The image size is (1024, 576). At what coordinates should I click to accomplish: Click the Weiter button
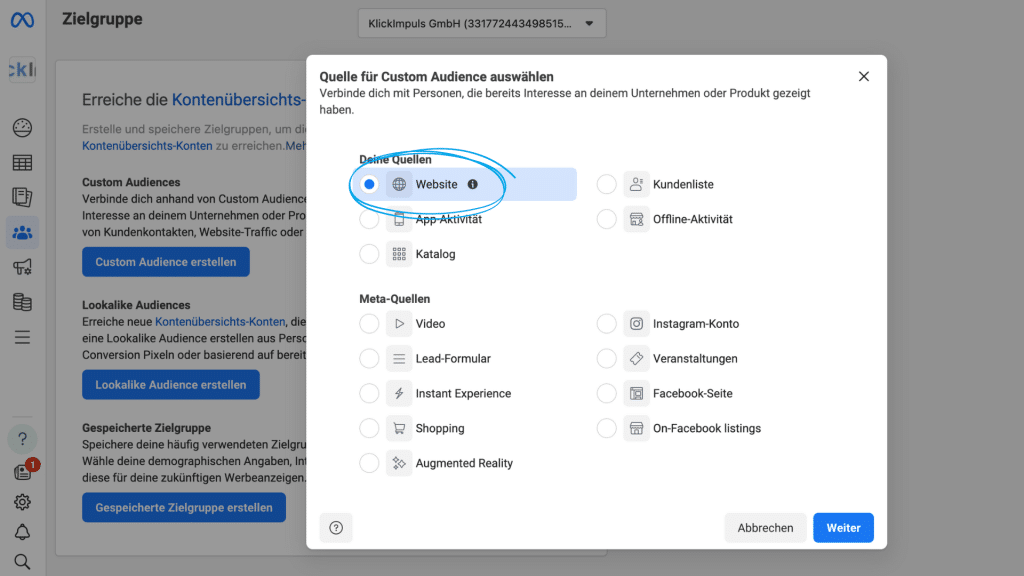843,528
